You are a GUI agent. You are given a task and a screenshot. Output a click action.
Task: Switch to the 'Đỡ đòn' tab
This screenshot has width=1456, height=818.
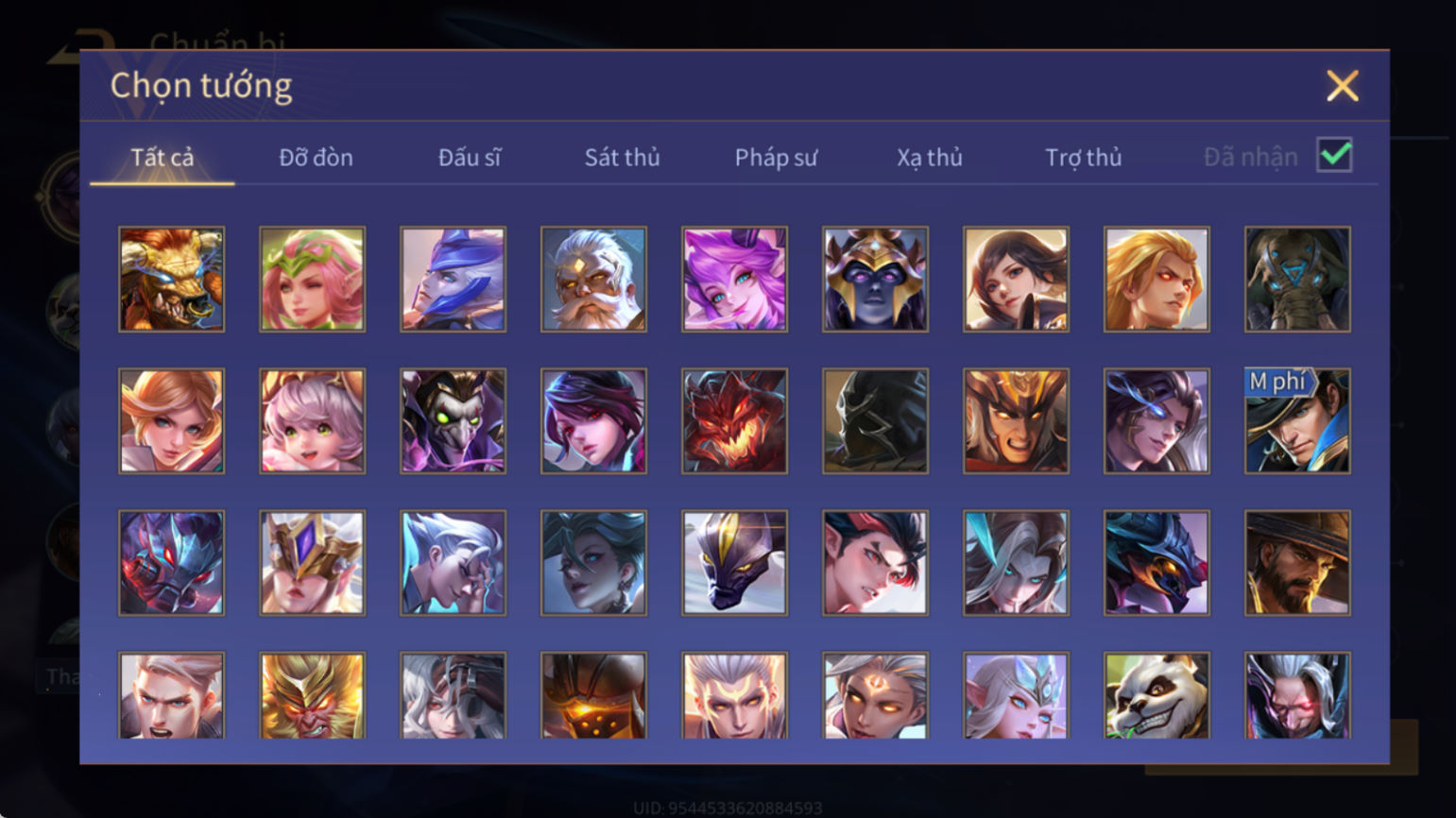click(316, 158)
